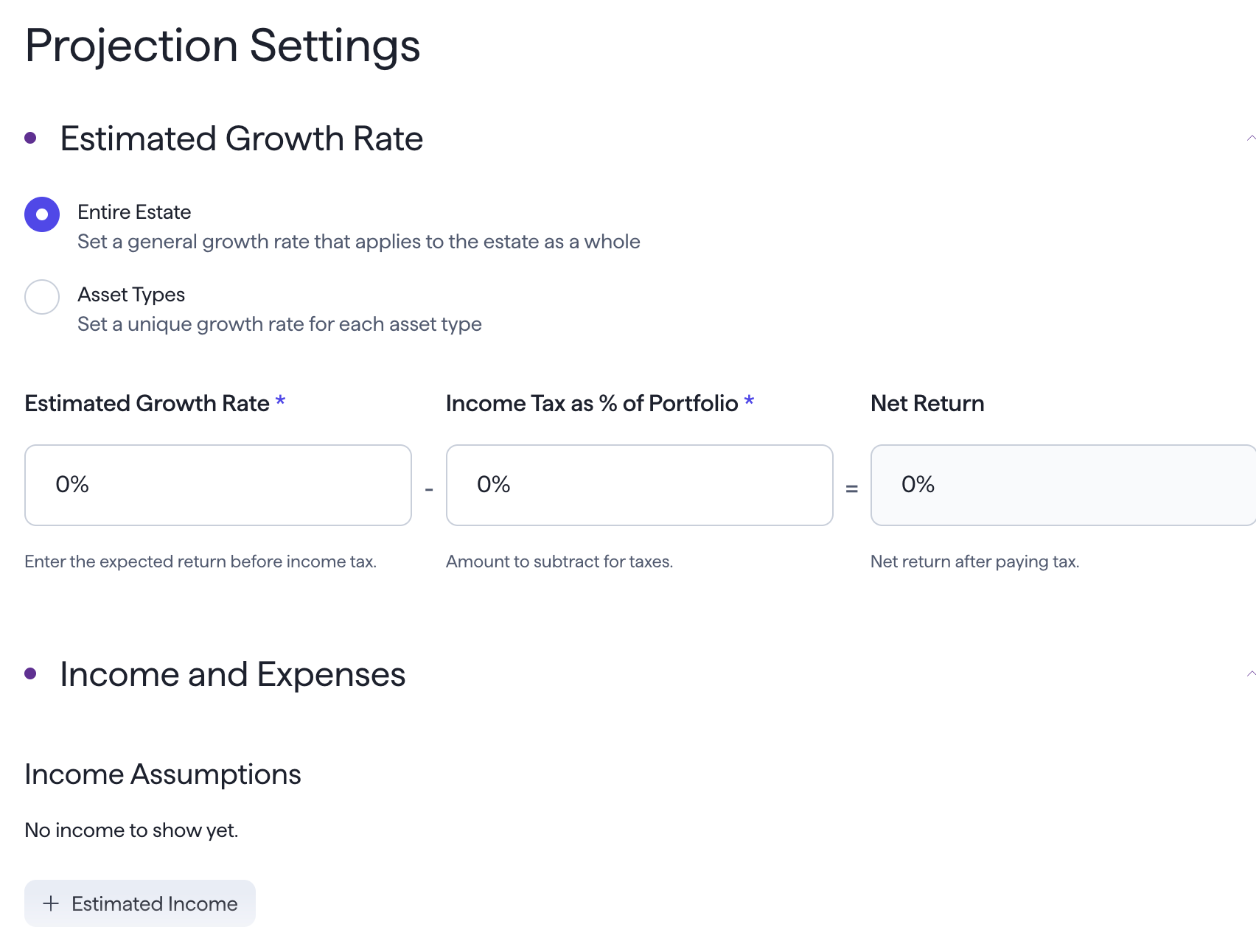
Task: Add an Estimated Income entry
Action: [140, 903]
